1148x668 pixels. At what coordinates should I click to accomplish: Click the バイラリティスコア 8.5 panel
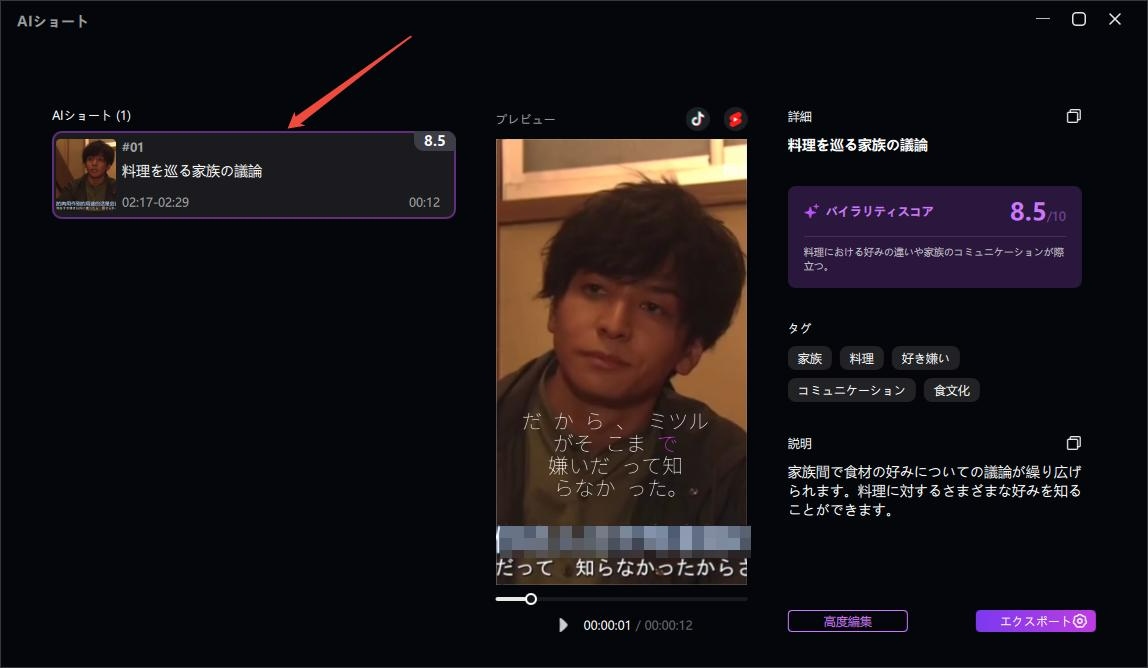point(934,237)
